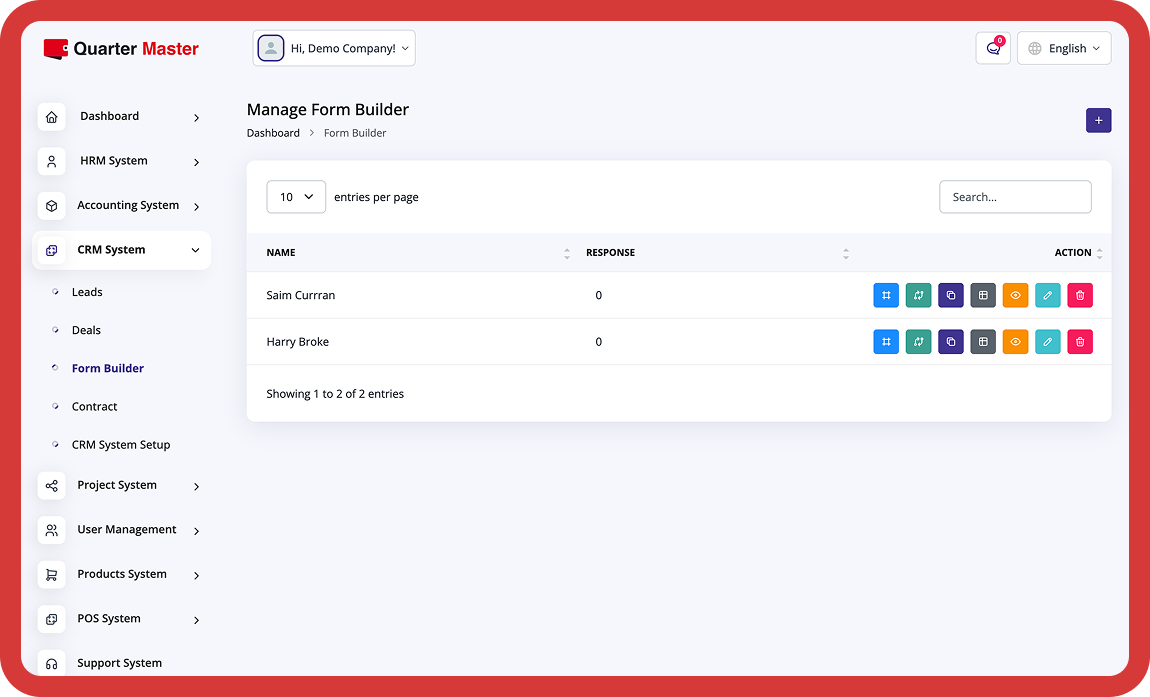Preview Harry Broke's form with the eye icon

click(x=1015, y=341)
